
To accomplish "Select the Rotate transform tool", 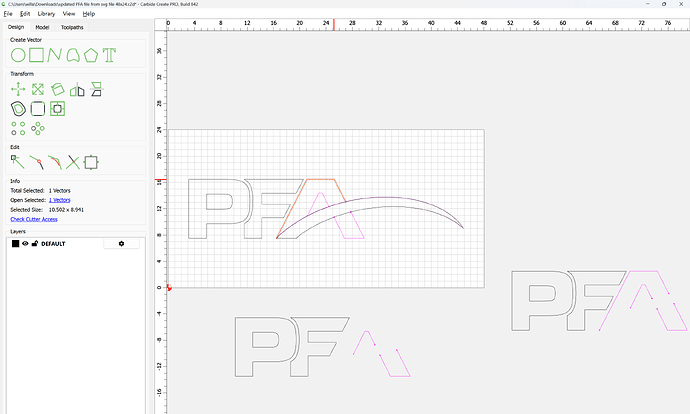I will coord(57,89).
